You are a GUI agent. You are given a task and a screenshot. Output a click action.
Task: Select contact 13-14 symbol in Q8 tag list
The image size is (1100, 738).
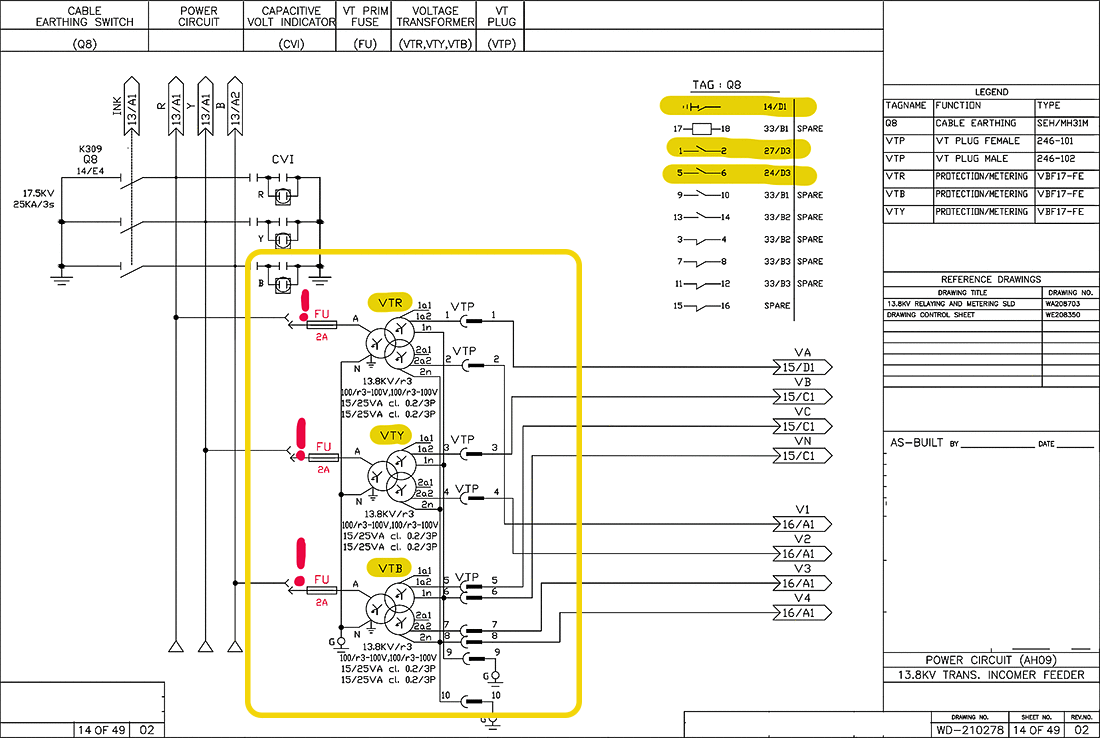pos(702,217)
